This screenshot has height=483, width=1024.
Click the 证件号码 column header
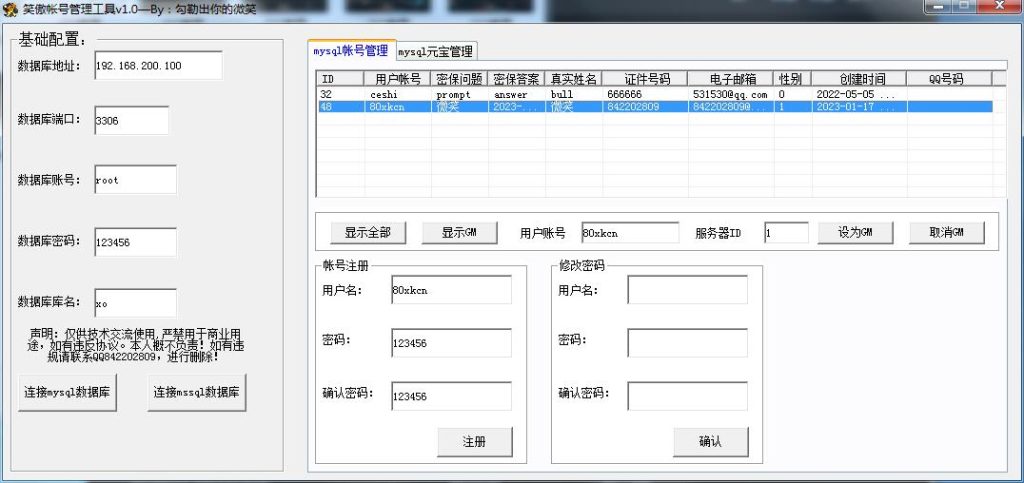click(x=645, y=79)
